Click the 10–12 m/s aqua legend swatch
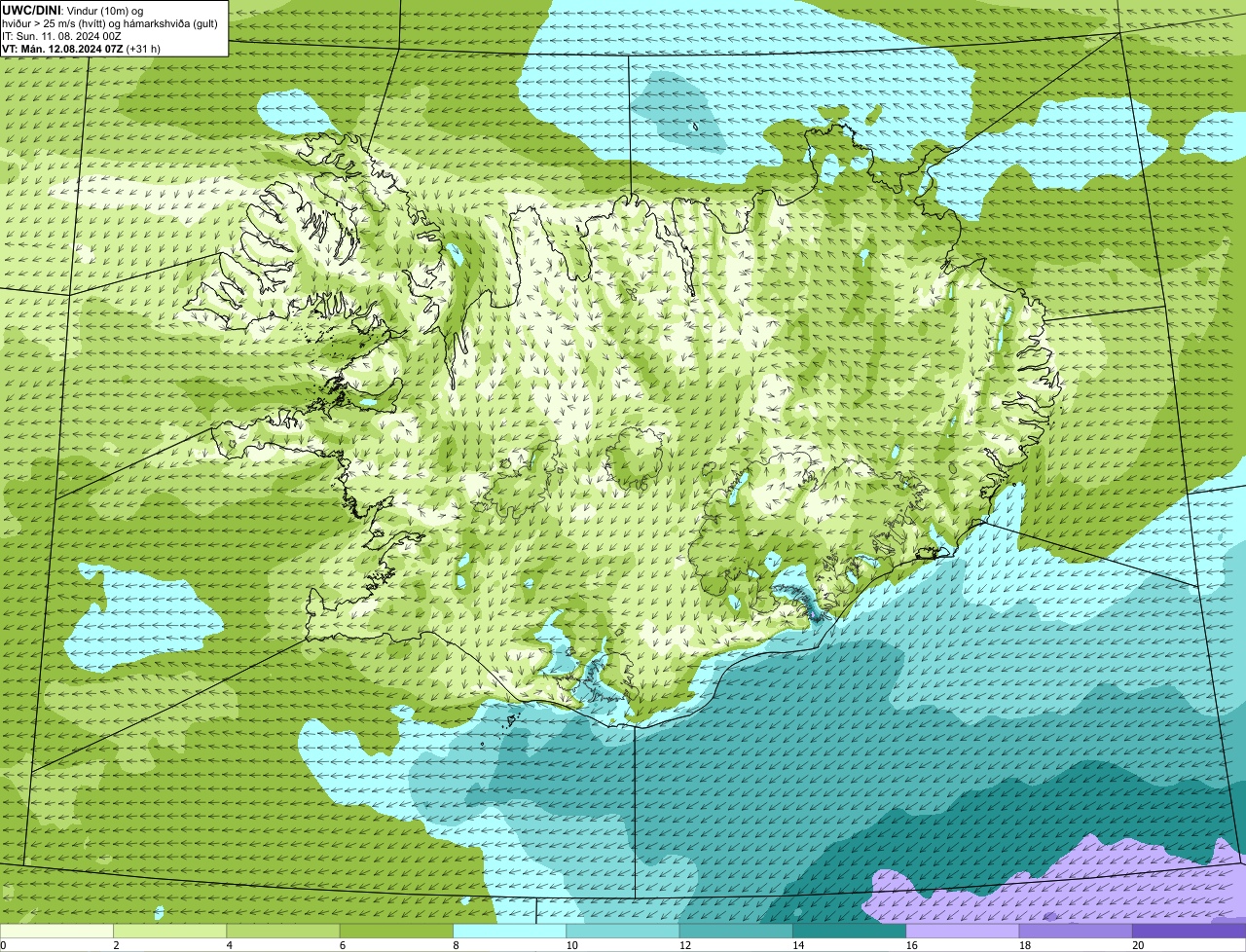Image resolution: width=1246 pixels, height=952 pixels. (x=623, y=932)
